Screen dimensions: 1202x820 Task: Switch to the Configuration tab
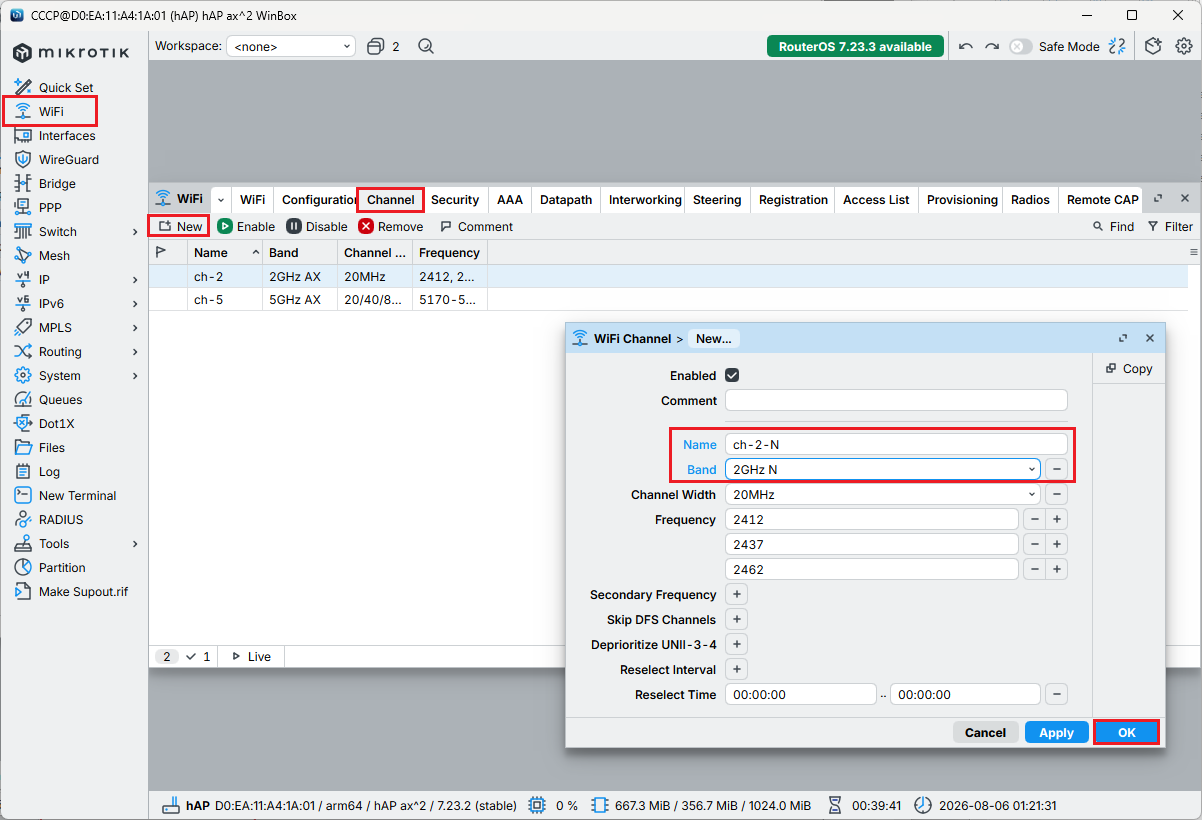pos(319,199)
